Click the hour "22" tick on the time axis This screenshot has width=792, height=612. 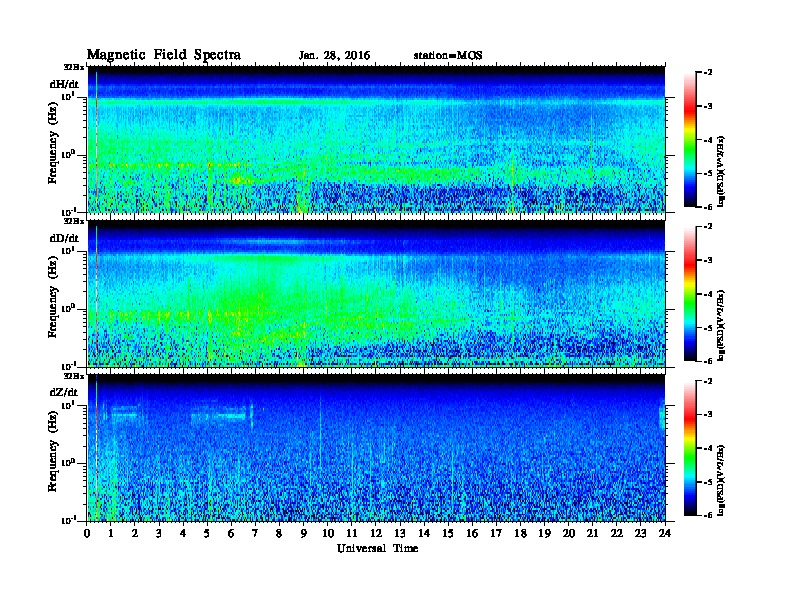point(617,533)
